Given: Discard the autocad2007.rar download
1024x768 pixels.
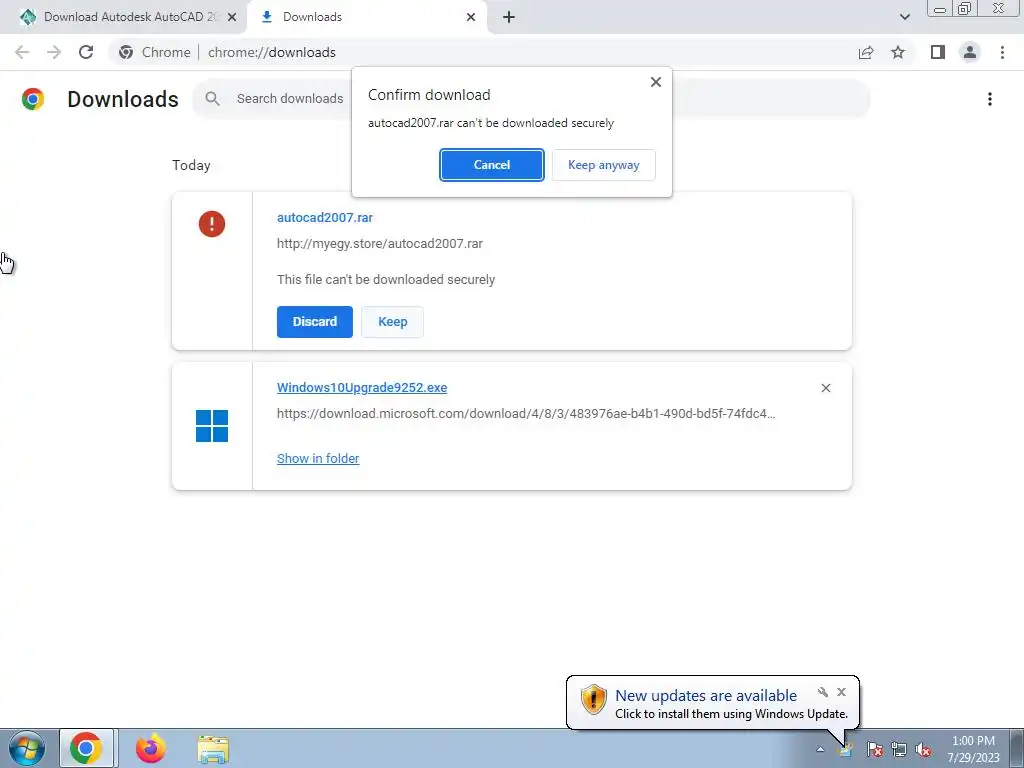Looking at the screenshot, I should (314, 321).
